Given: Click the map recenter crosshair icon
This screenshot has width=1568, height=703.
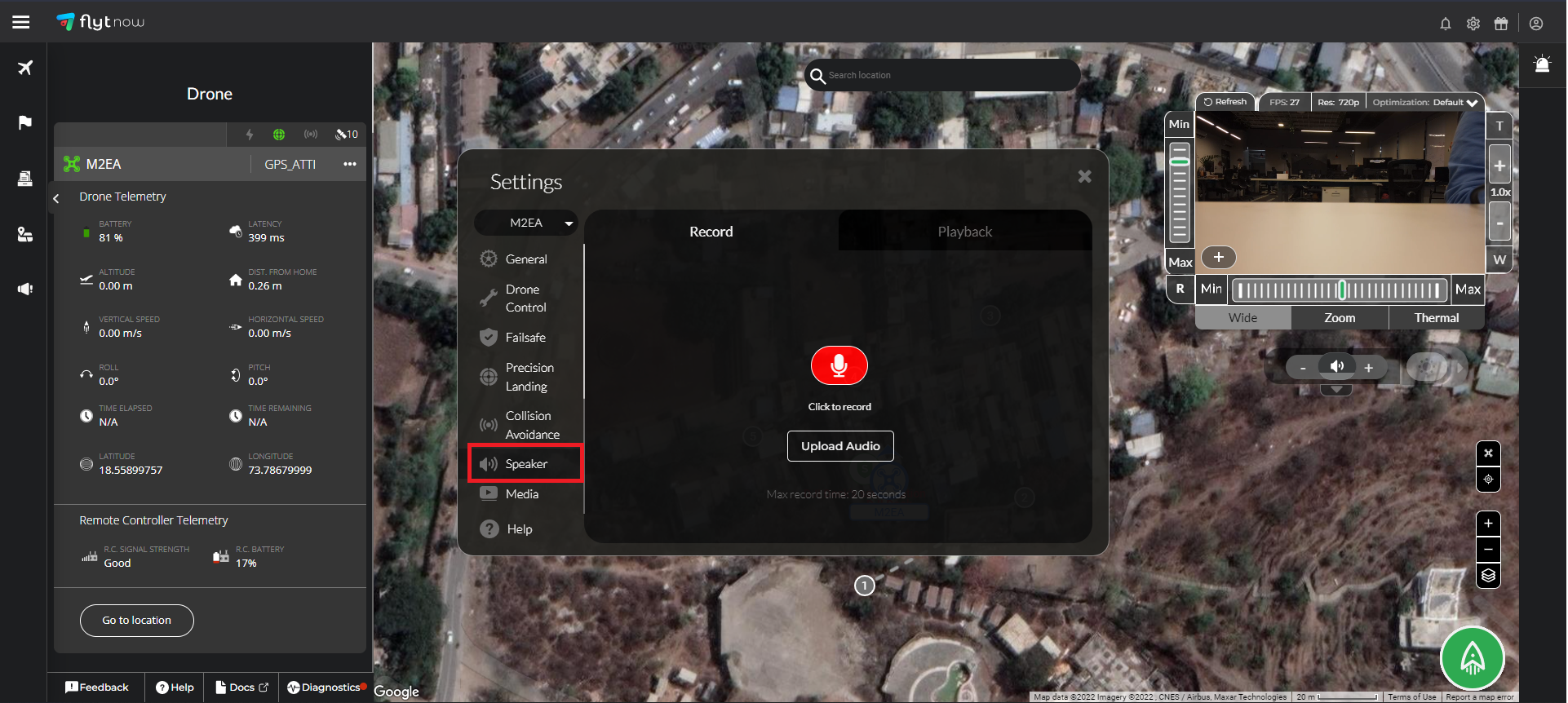Looking at the screenshot, I should coord(1488,480).
